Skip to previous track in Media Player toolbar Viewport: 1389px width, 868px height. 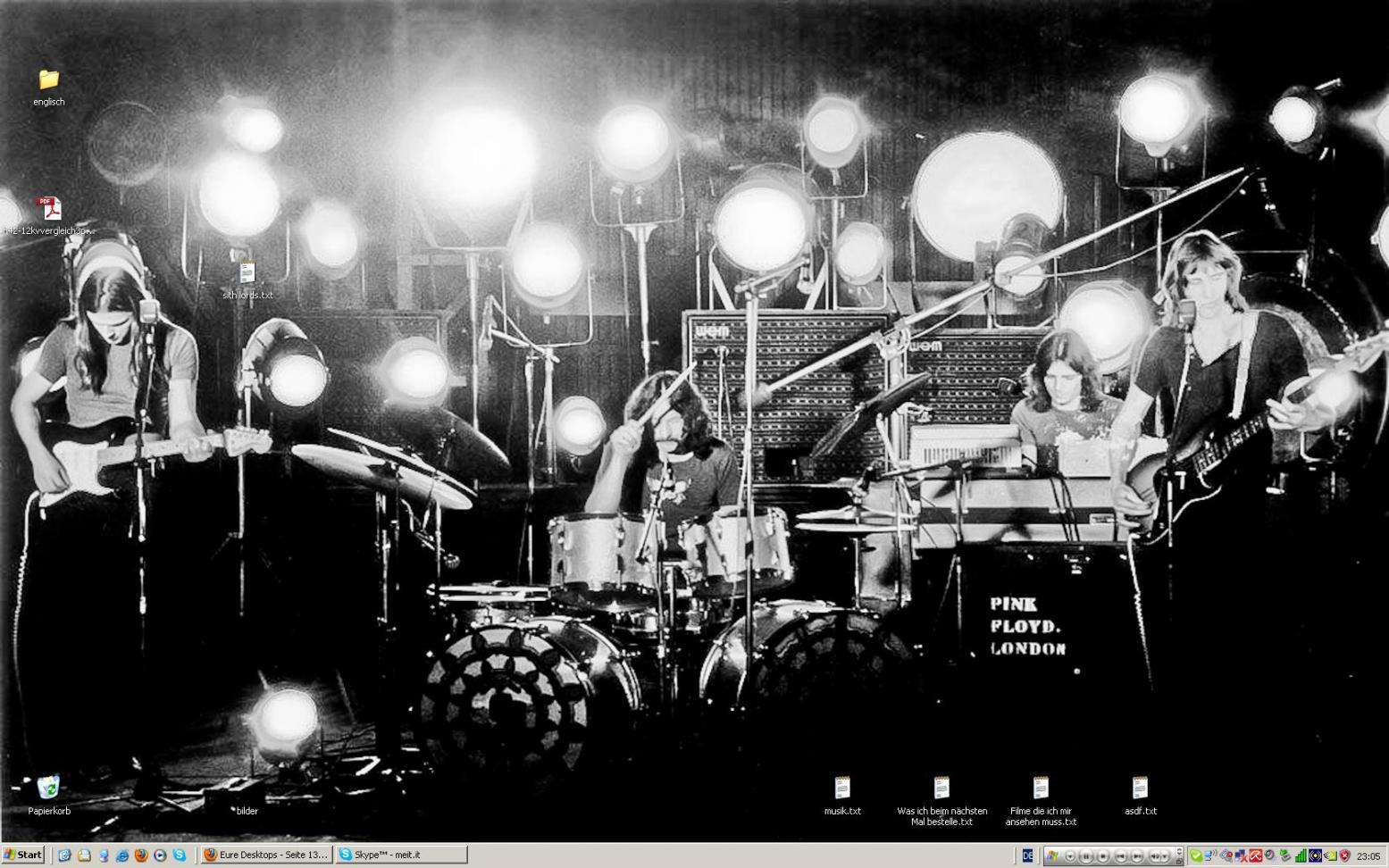tap(1120, 855)
